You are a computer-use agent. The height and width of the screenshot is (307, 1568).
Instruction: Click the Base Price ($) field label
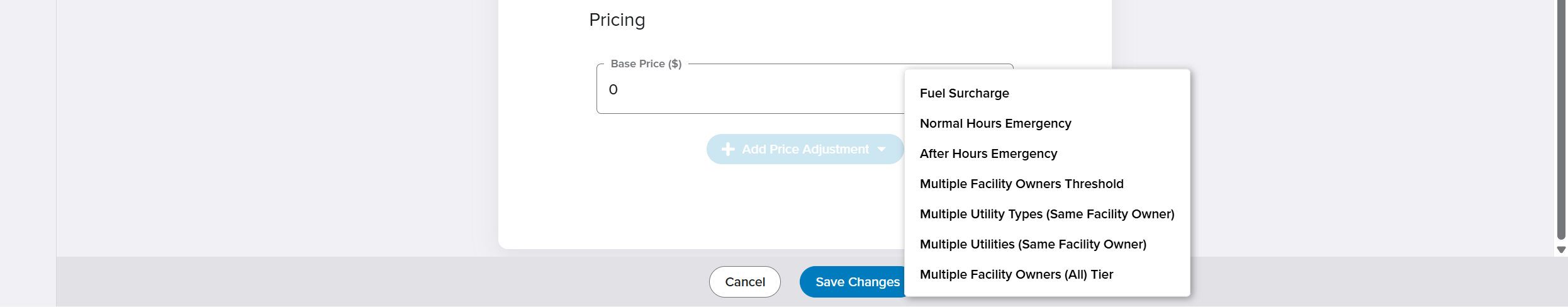point(646,64)
